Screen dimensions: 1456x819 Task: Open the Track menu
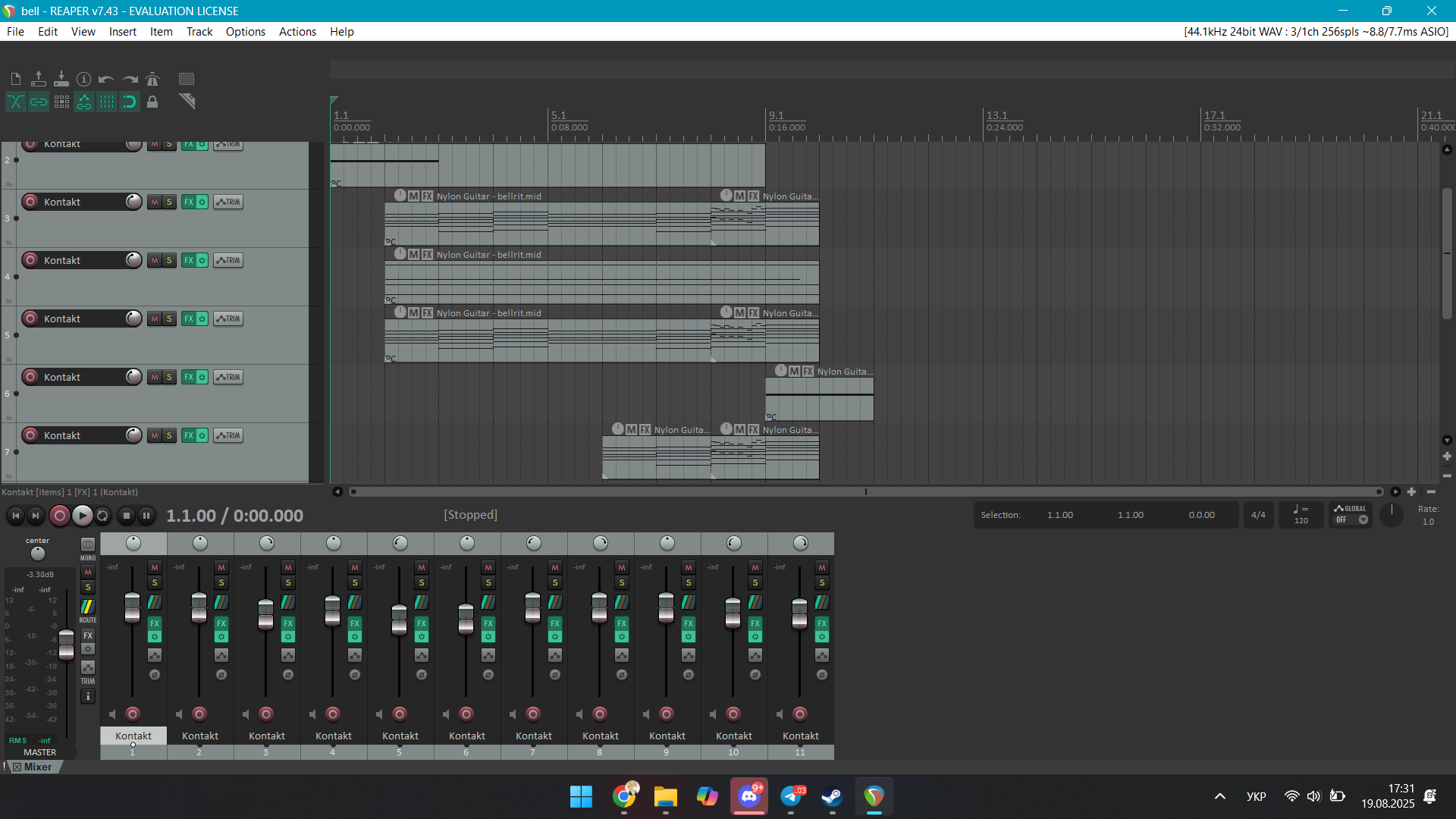click(x=199, y=32)
